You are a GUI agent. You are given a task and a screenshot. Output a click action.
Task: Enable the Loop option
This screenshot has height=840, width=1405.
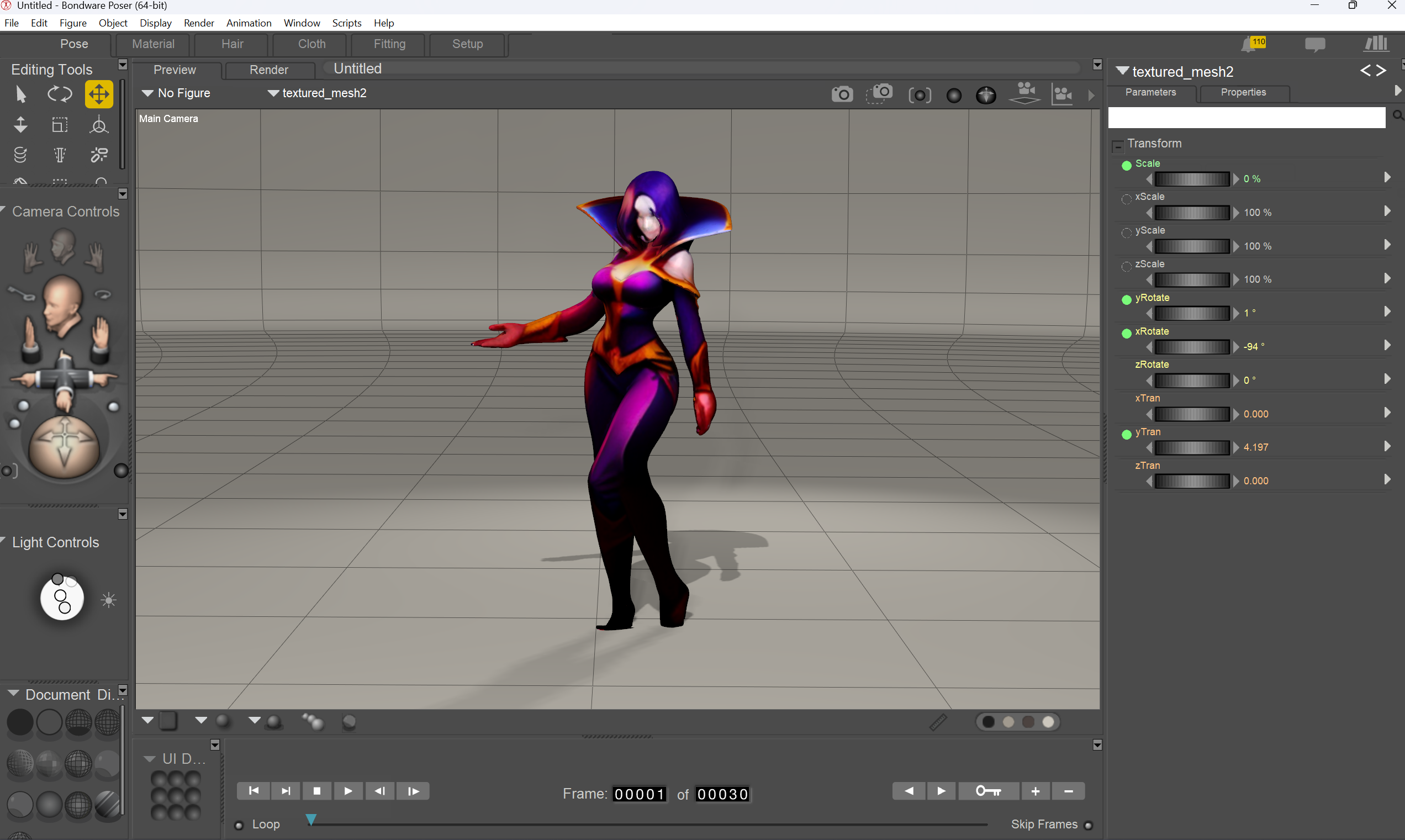[x=239, y=825]
